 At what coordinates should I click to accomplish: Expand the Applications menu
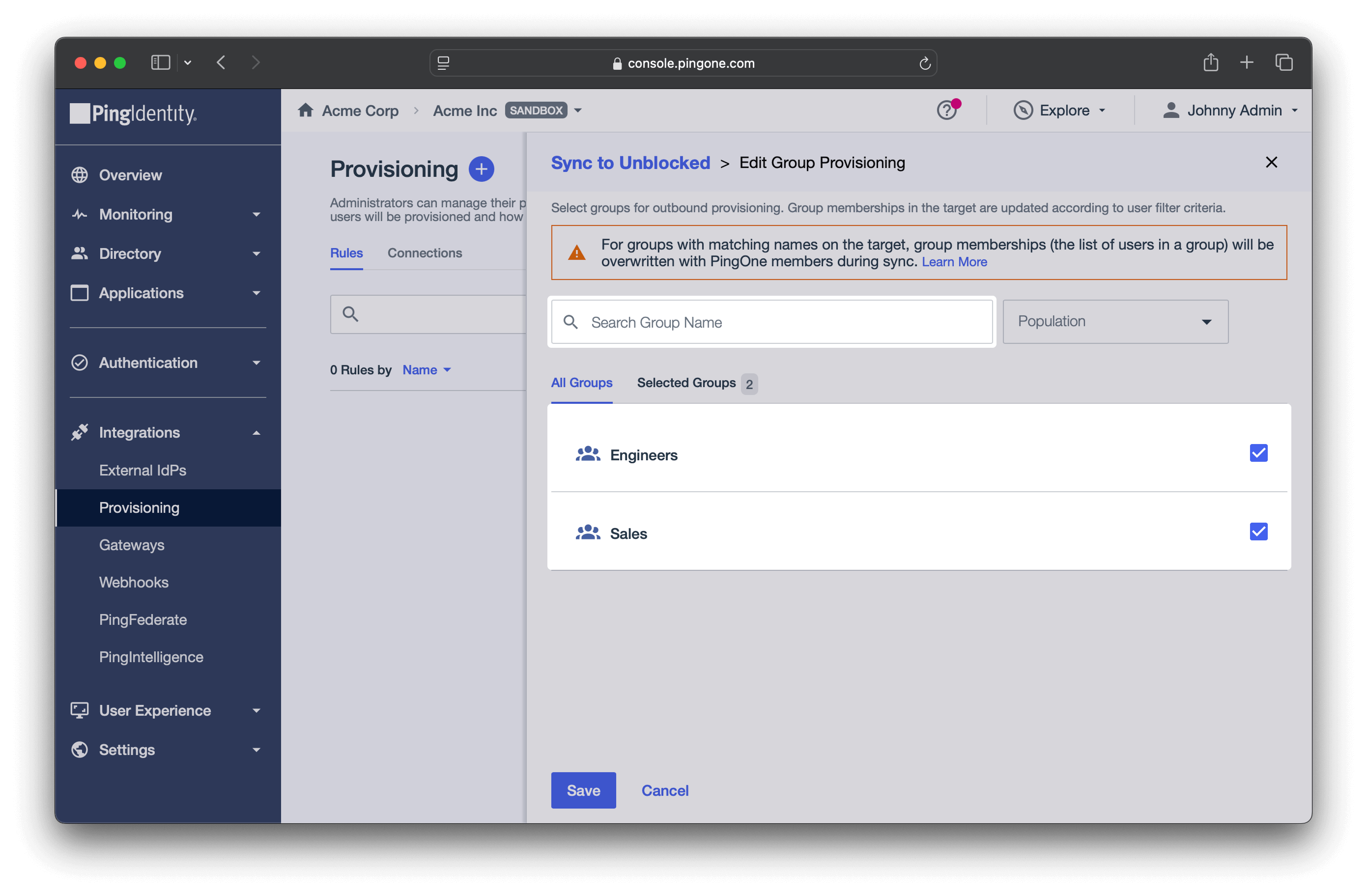(256, 293)
